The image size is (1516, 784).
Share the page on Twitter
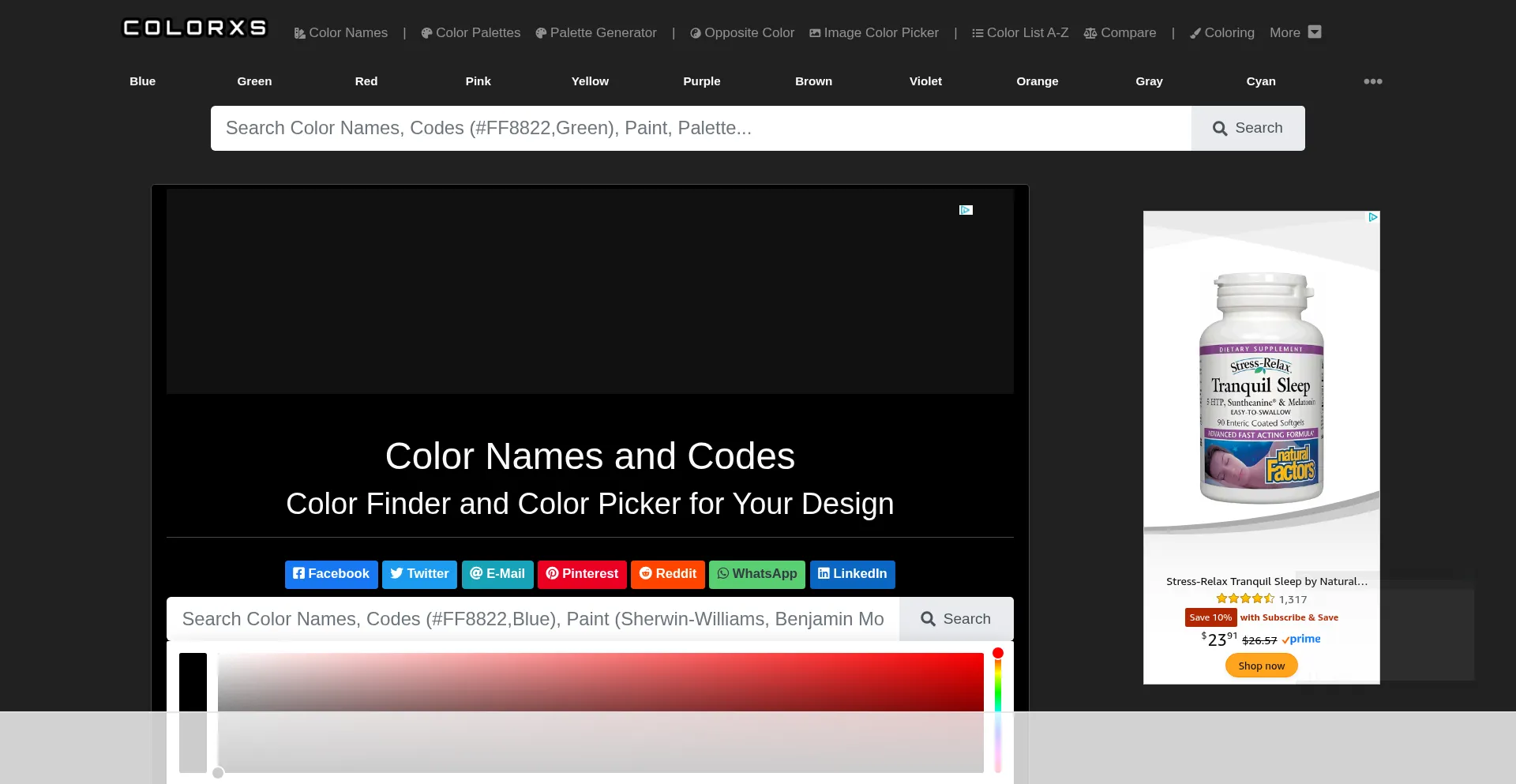(x=419, y=574)
